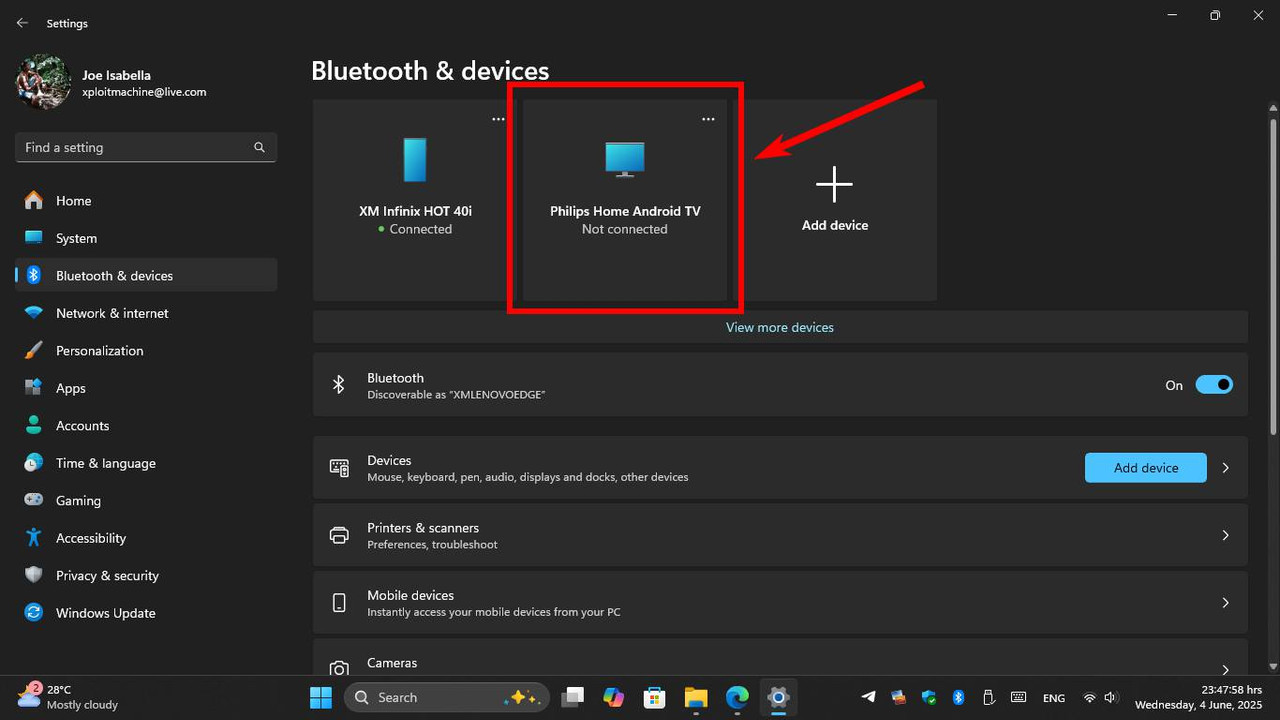Click the taskbar Search box
Viewport: 1280px width, 720px height.
coord(447,697)
